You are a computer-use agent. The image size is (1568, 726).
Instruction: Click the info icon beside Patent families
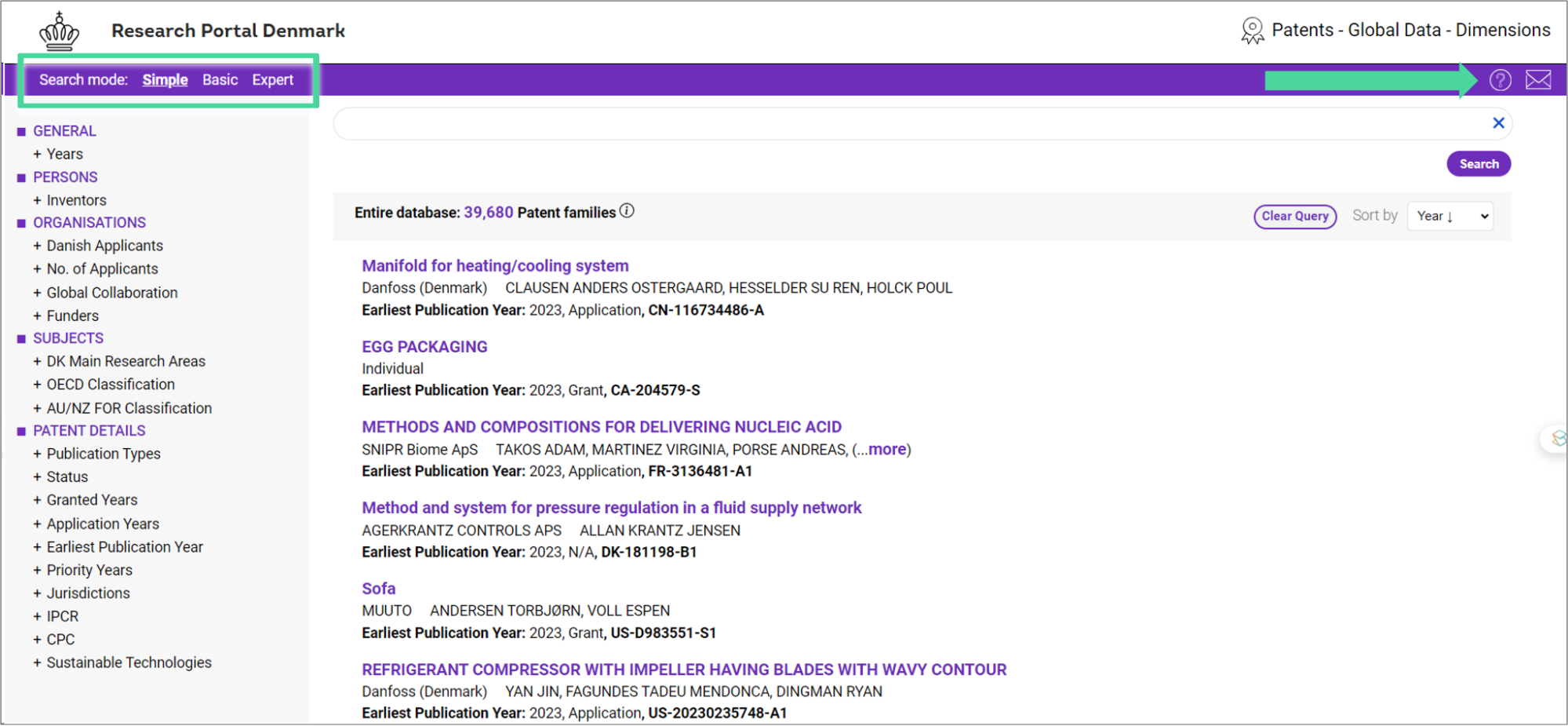point(627,211)
